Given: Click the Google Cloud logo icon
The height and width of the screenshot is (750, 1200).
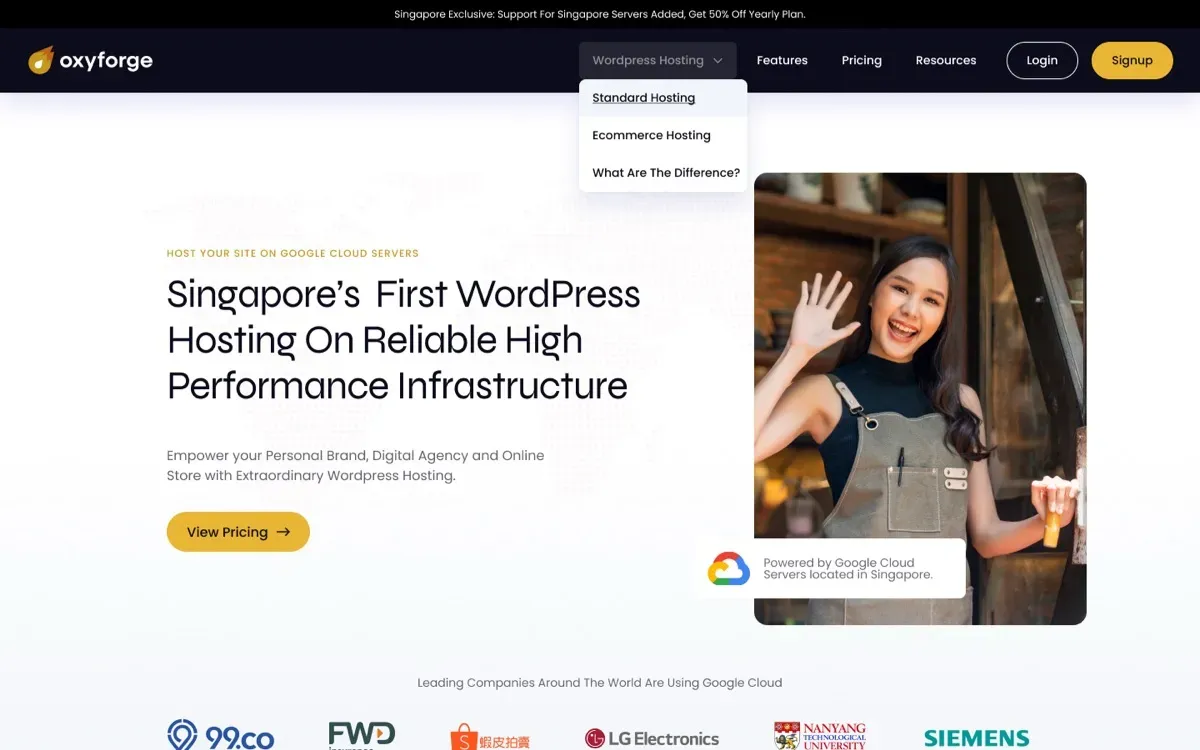Looking at the screenshot, I should click(x=729, y=569).
